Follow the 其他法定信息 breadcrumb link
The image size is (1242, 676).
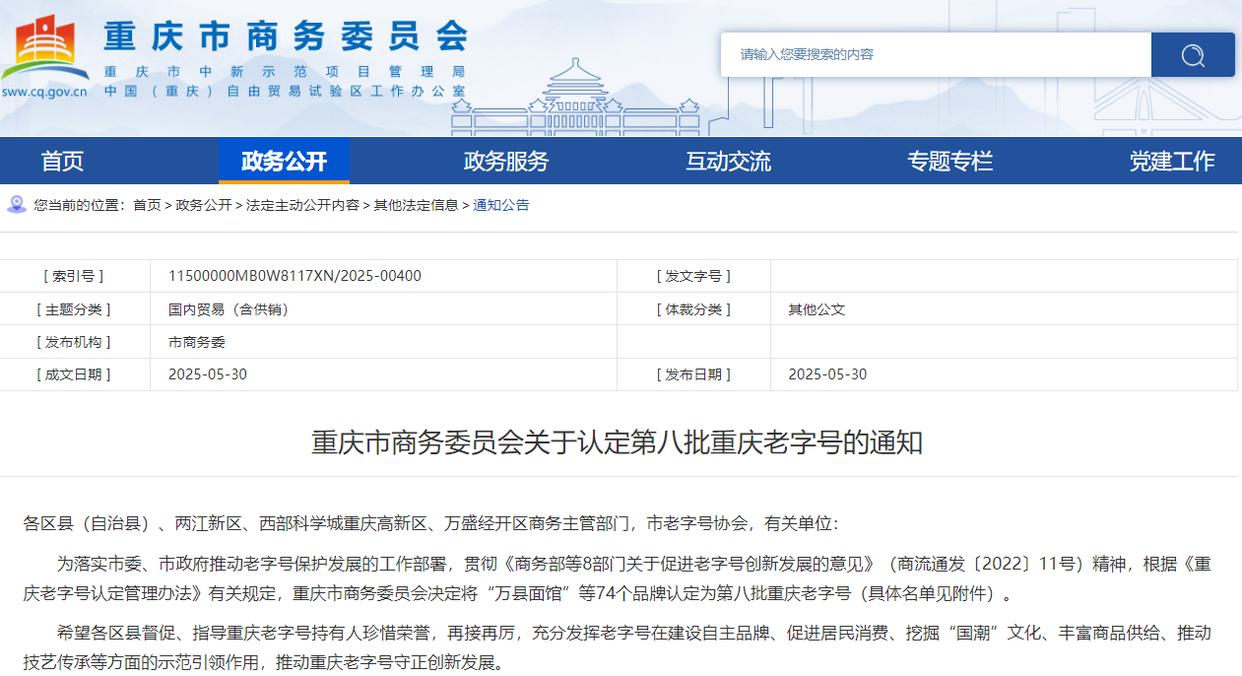[416, 205]
